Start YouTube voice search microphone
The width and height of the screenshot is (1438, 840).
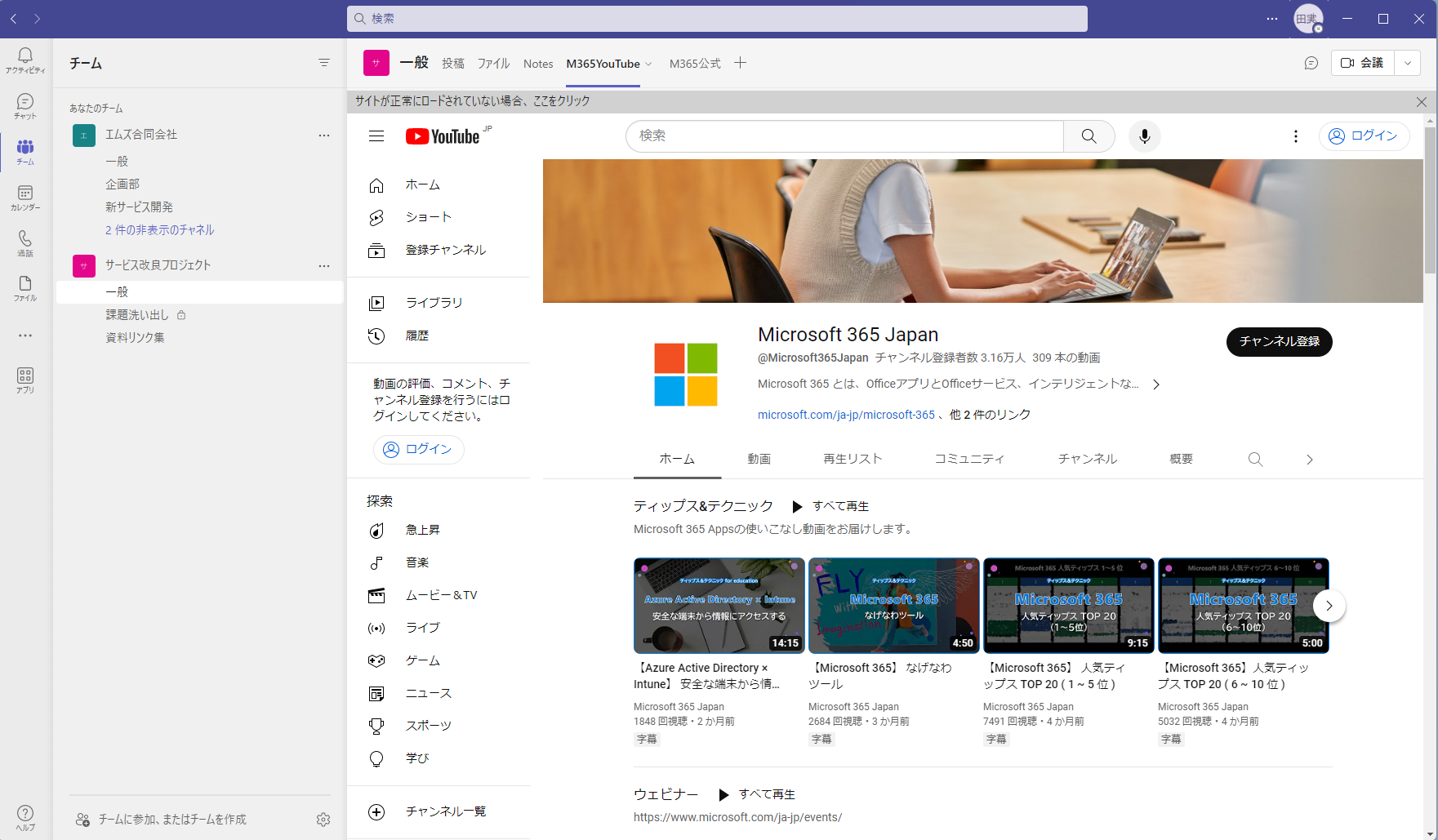click(1145, 136)
